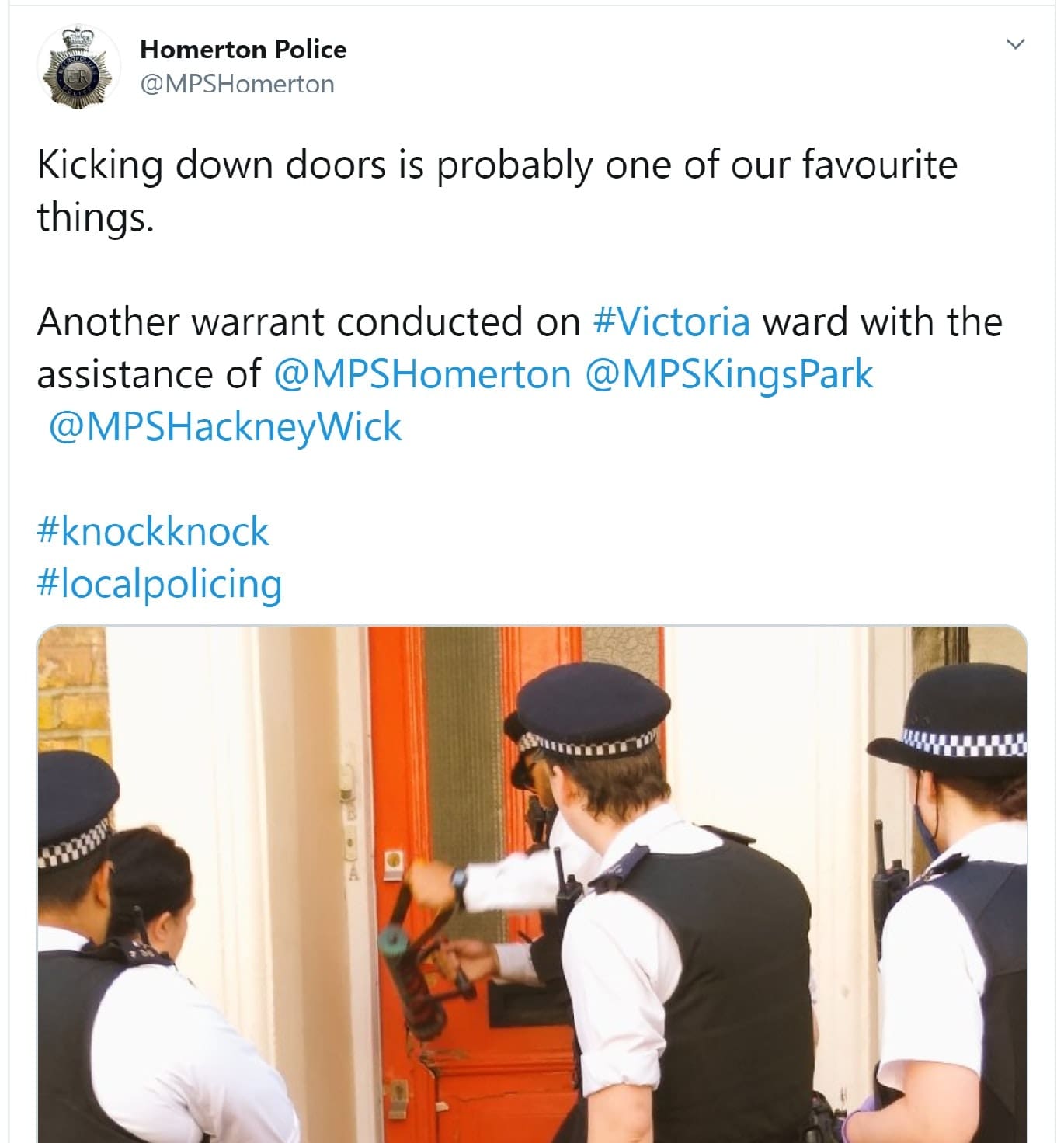
Task: Click the @MPSHomerton handle below the name
Action: pyautogui.click(x=237, y=84)
